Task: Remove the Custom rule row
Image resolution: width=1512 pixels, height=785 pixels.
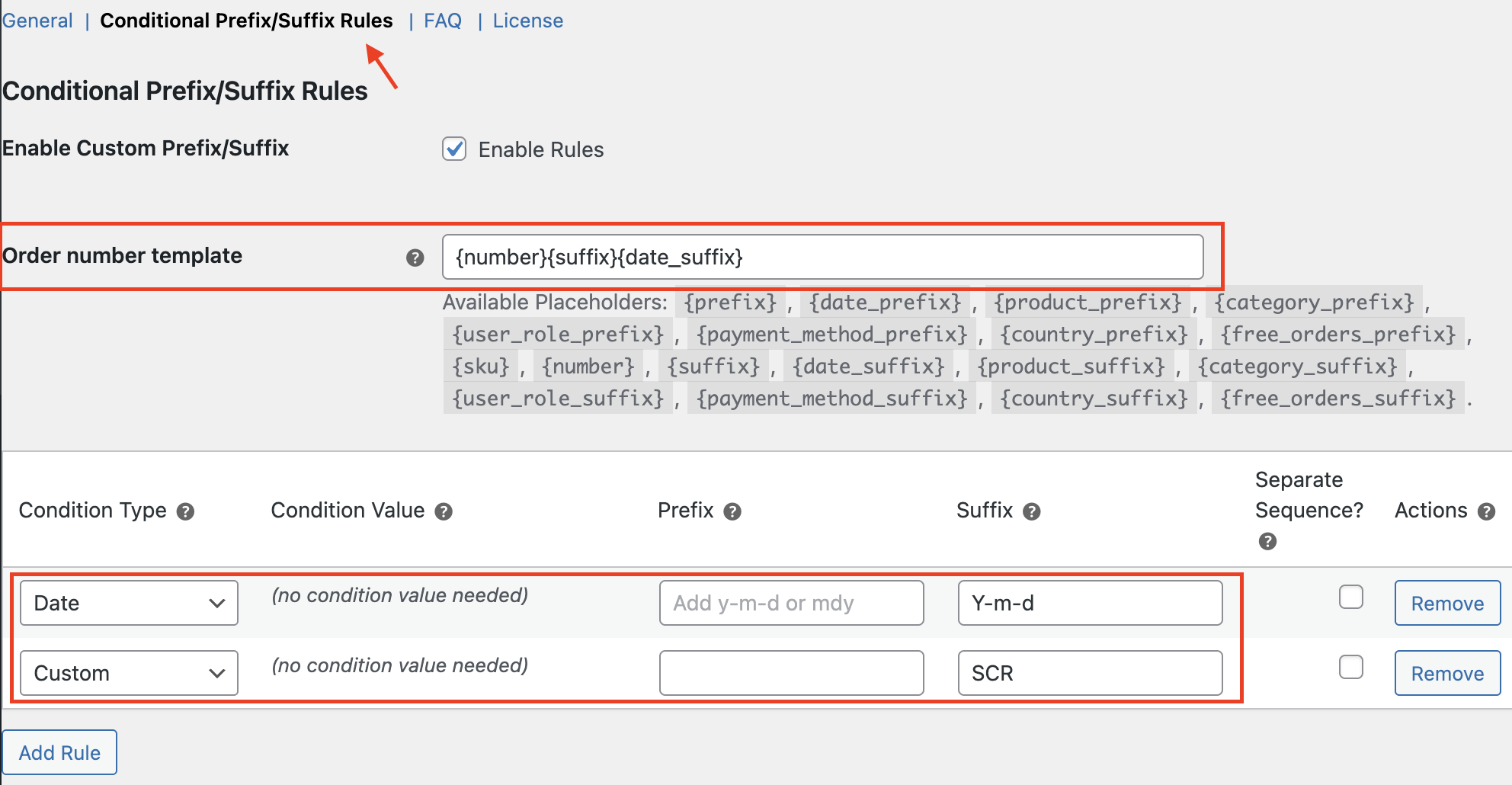Action: coord(1446,673)
